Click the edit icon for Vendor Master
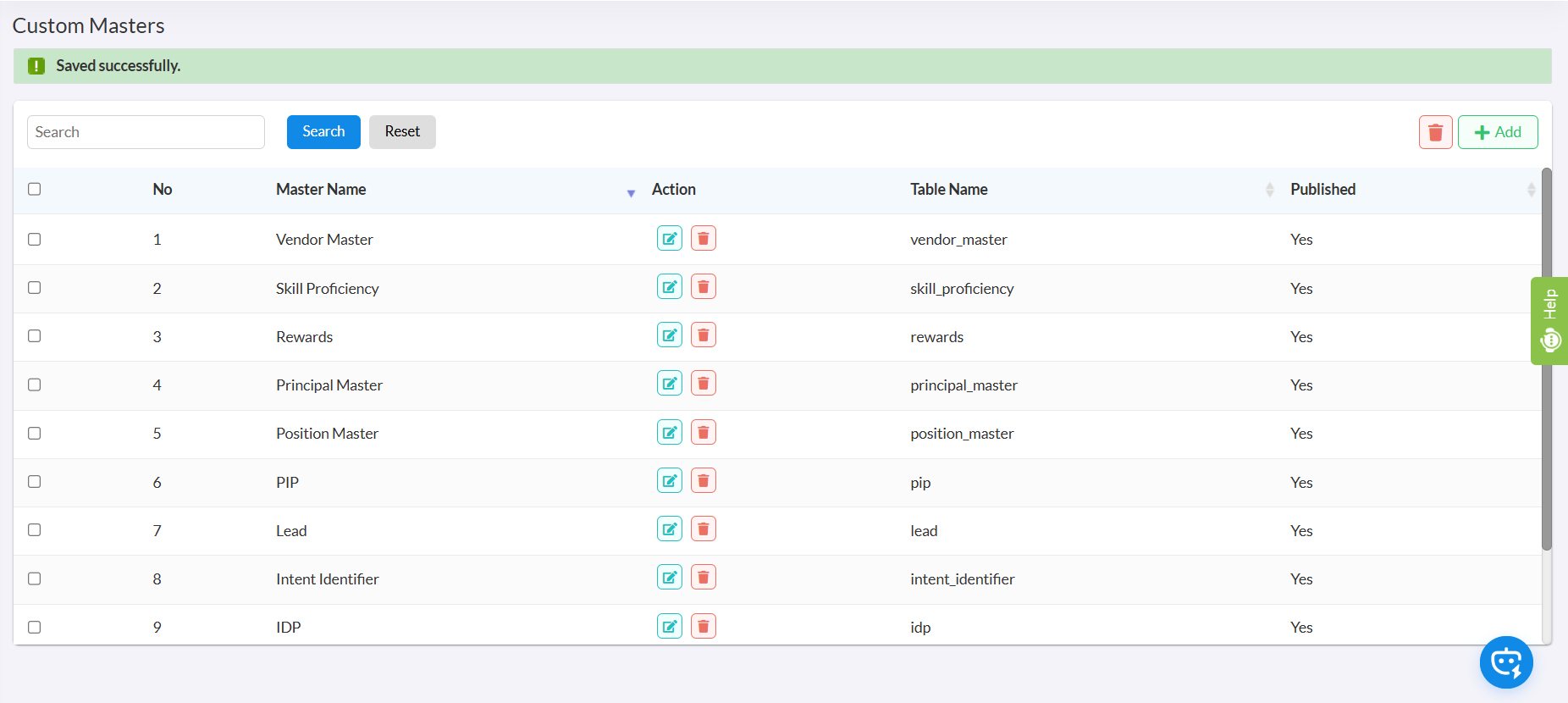Screen dimensions: 1568x703 (x=669, y=239)
